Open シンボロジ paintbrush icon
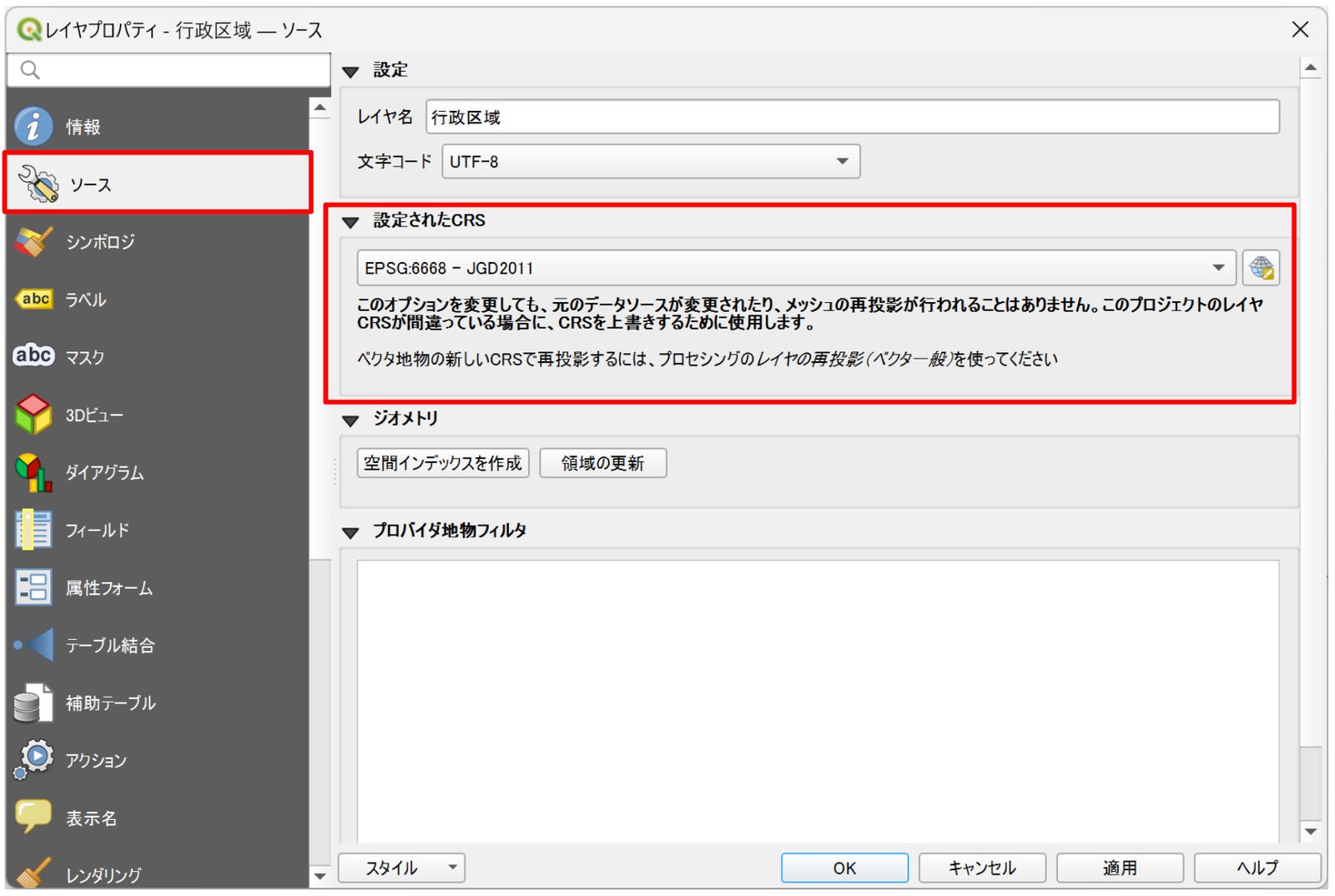This screenshot has width=1335, height=896. [33, 242]
